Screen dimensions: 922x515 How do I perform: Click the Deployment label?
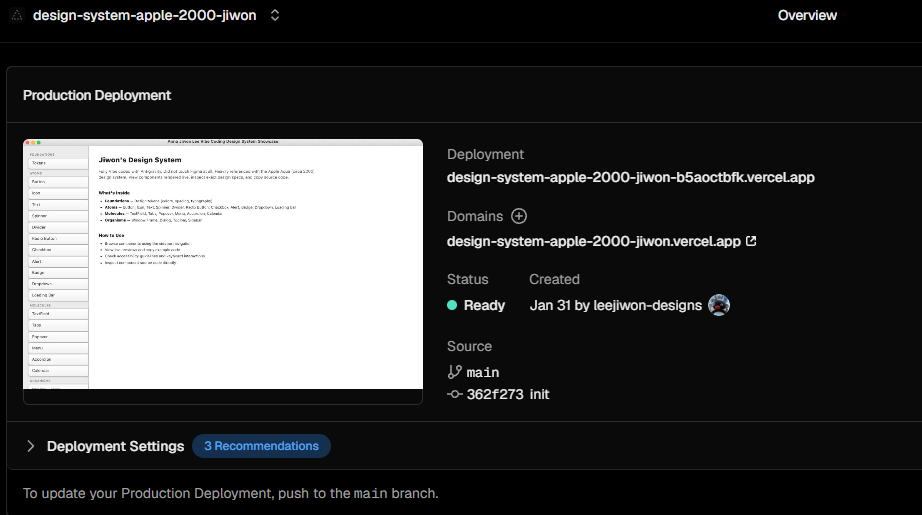pyautogui.click(x=485, y=154)
